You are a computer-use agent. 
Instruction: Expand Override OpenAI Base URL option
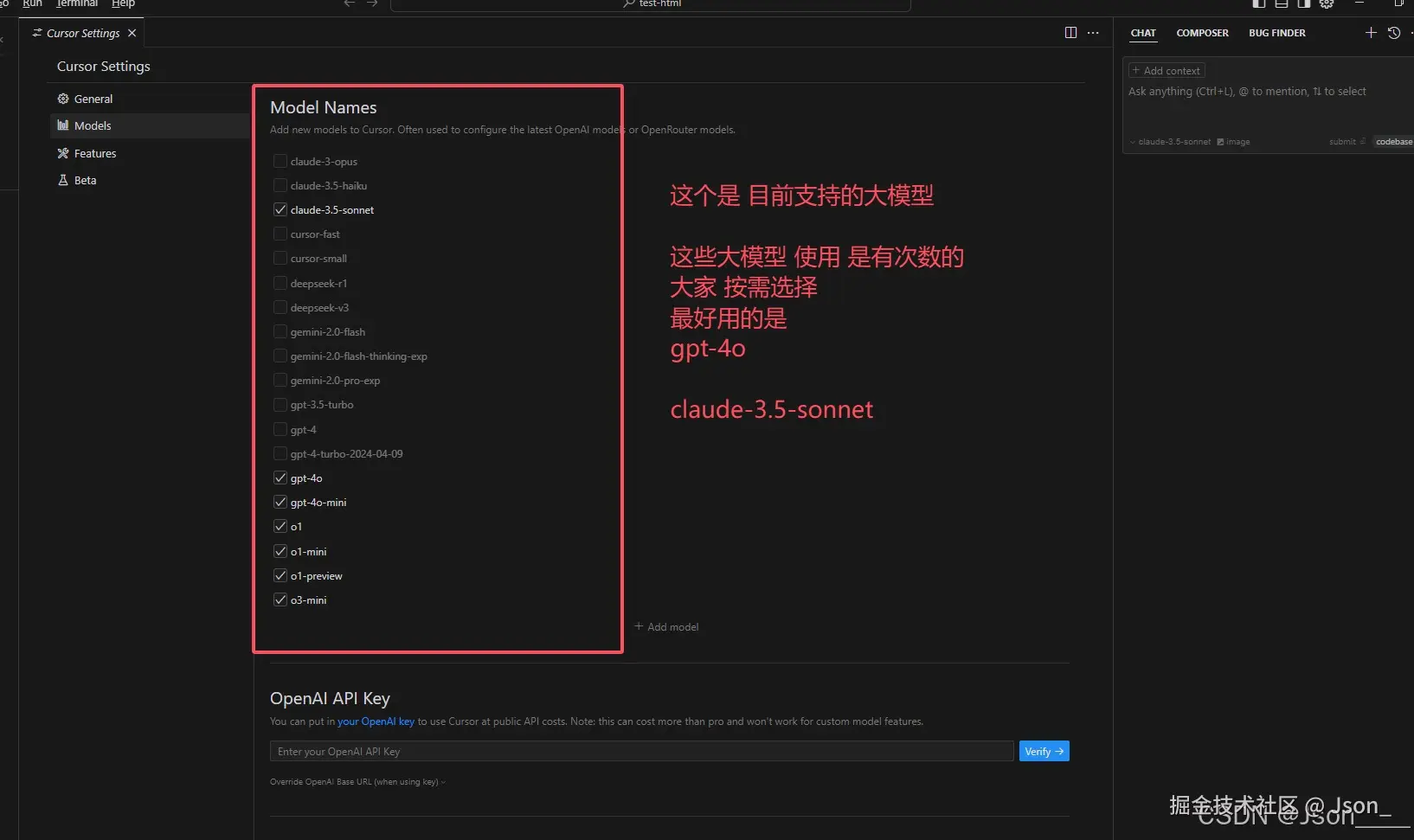pyautogui.click(x=357, y=782)
